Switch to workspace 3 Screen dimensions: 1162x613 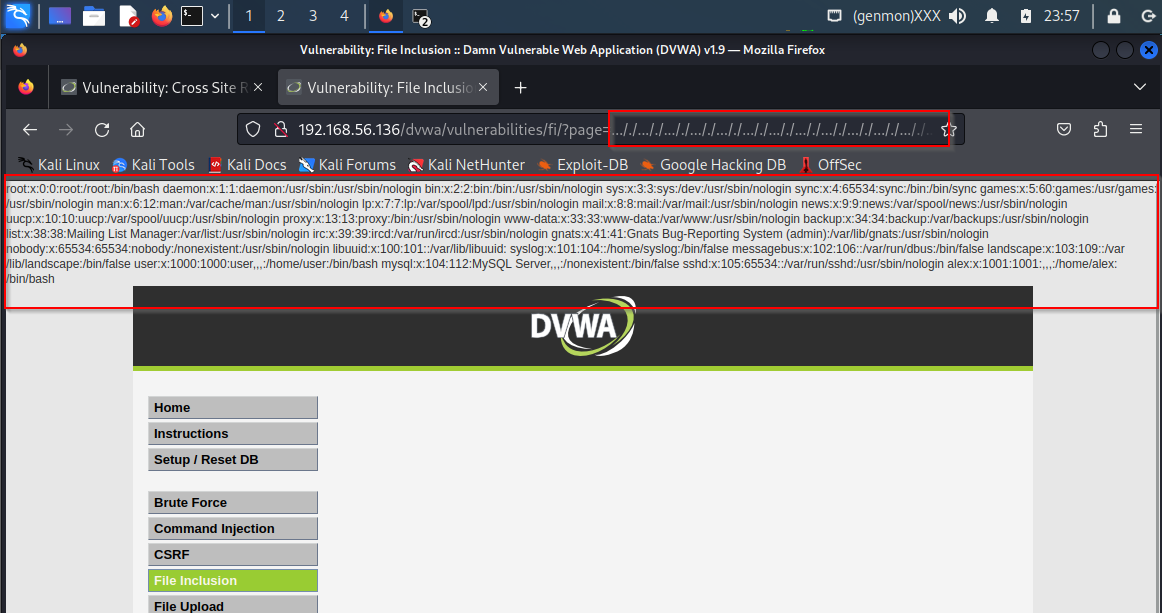(x=313, y=16)
